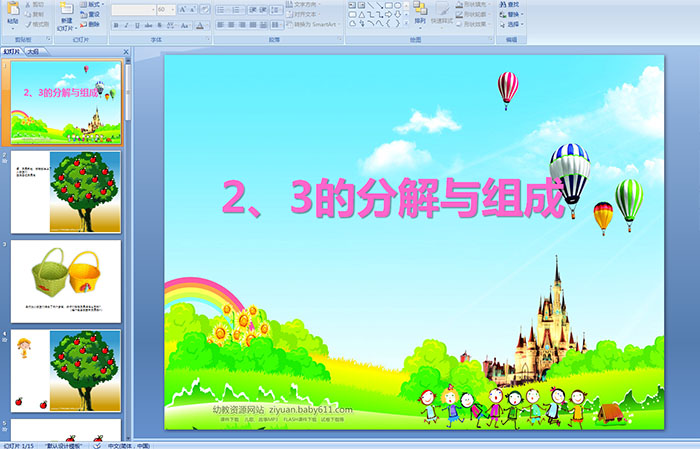The image size is (700, 449).
Task: Click Replace (替换) in the Editing group
Action: (509, 14)
